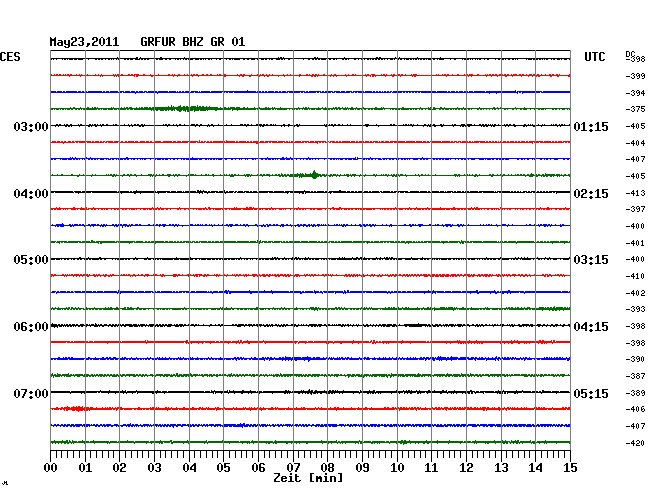Select DC offset value -390
Viewport: 650px width, 494px height.
pyautogui.click(x=635, y=359)
